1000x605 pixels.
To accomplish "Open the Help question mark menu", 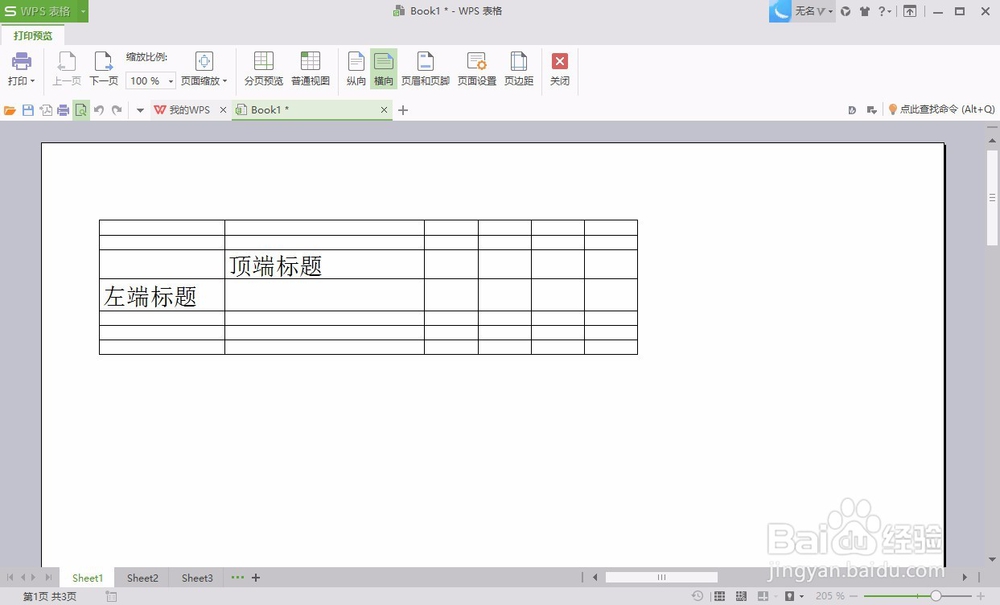I will tap(885, 11).
